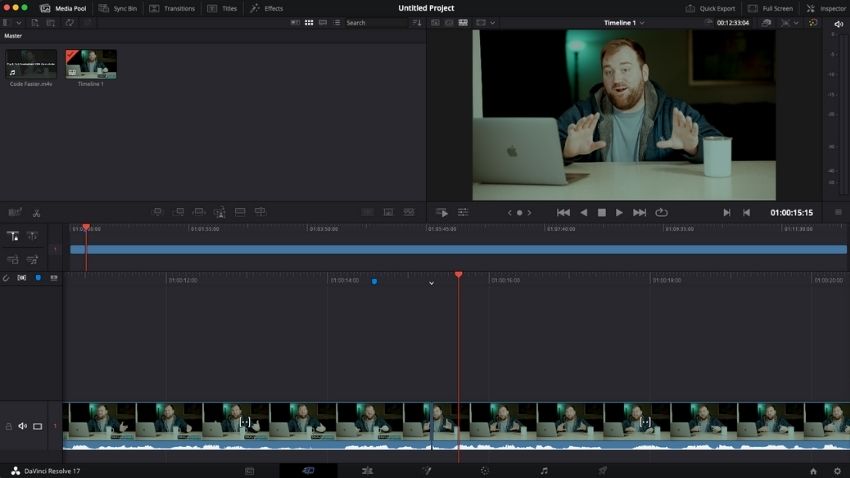
Task: Open the Media Pool panel
Action: (63, 8)
